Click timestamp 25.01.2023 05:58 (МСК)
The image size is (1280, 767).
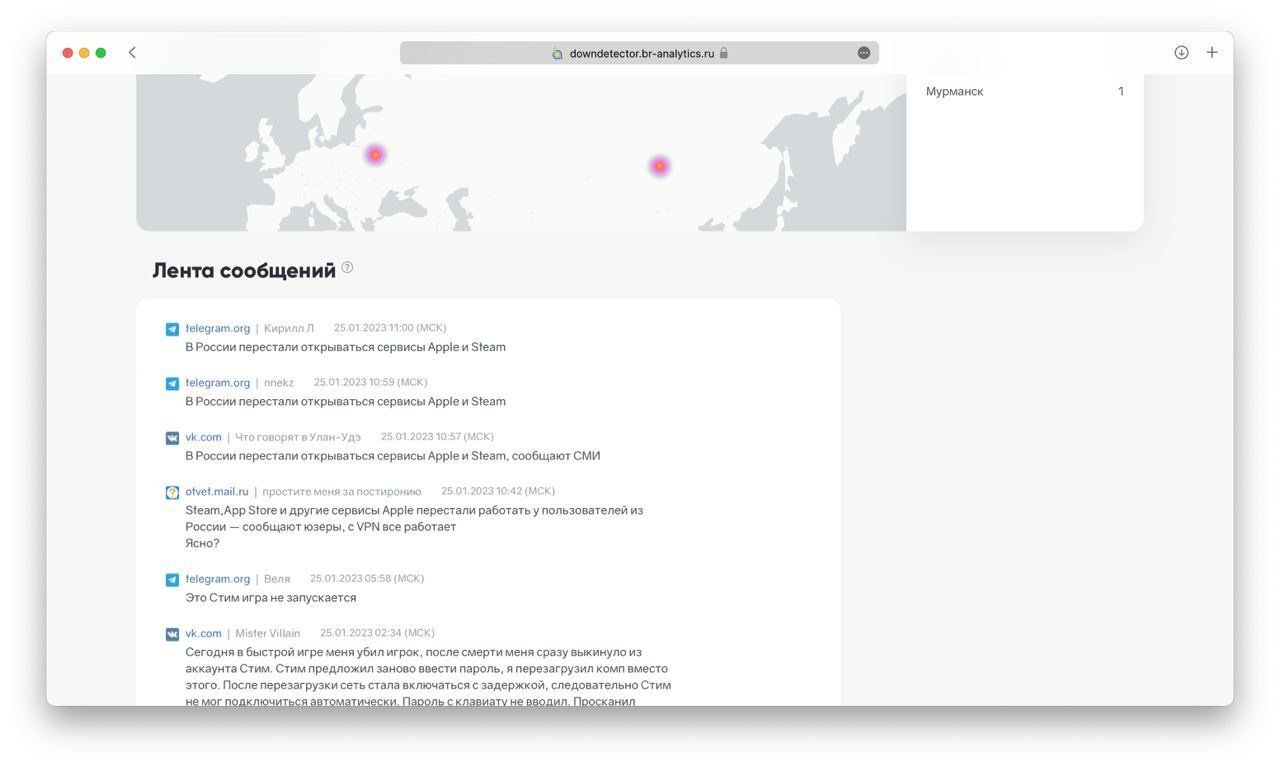367,578
